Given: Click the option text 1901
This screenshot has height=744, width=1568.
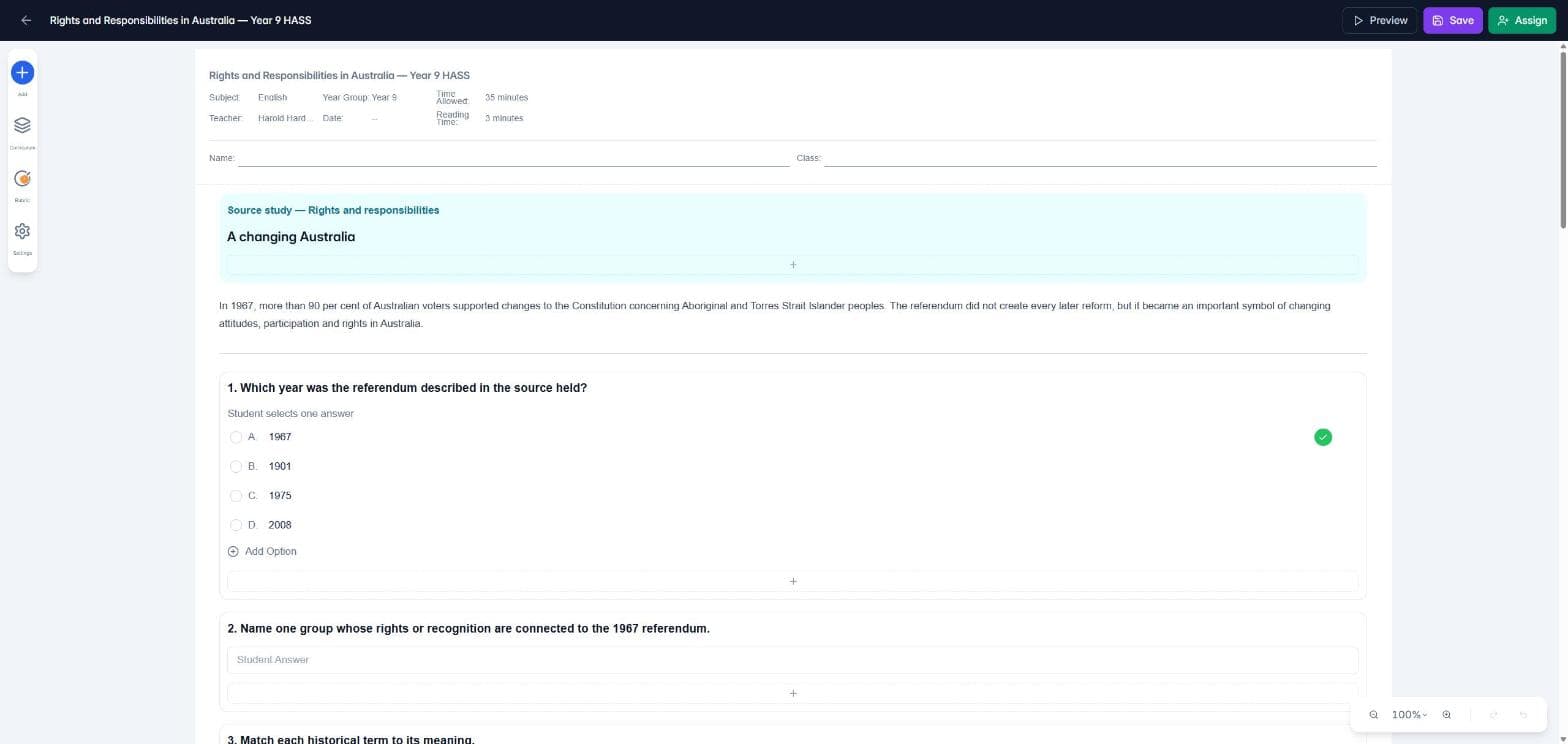Looking at the screenshot, I should click(x=280, y=466).
